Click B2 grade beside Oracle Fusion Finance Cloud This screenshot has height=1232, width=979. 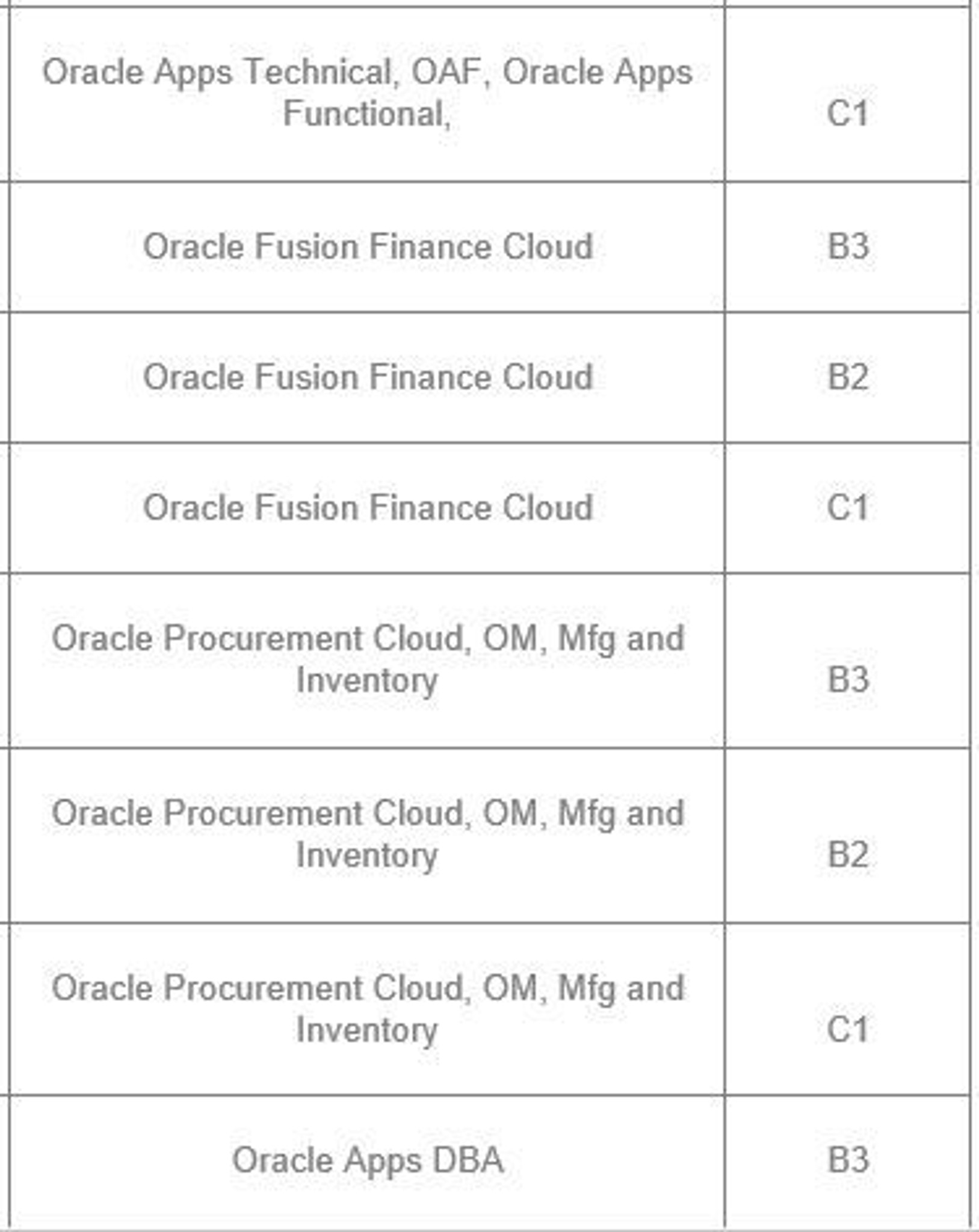(847, 377)
